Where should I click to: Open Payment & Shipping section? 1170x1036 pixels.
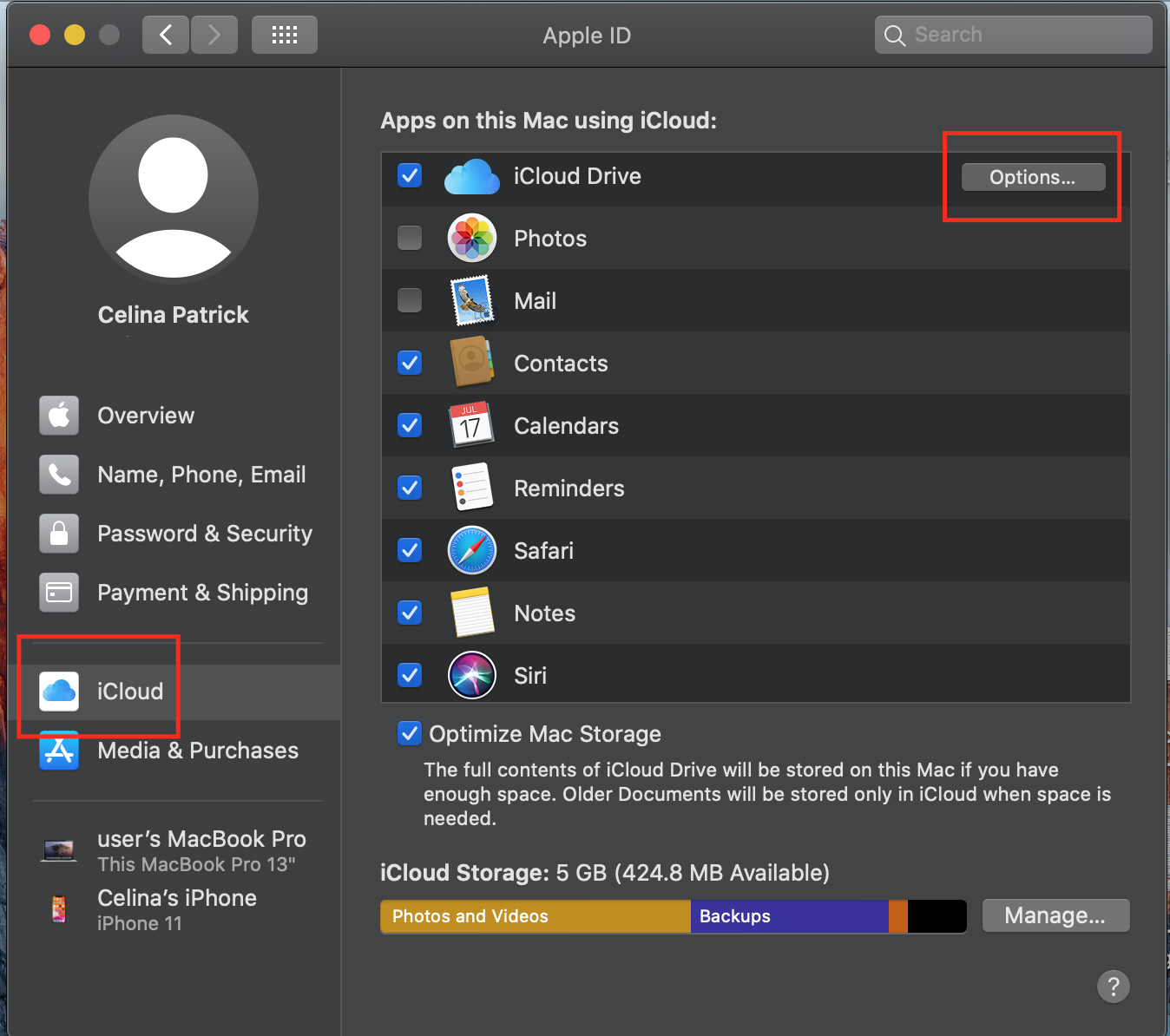[x=174, y=593]
